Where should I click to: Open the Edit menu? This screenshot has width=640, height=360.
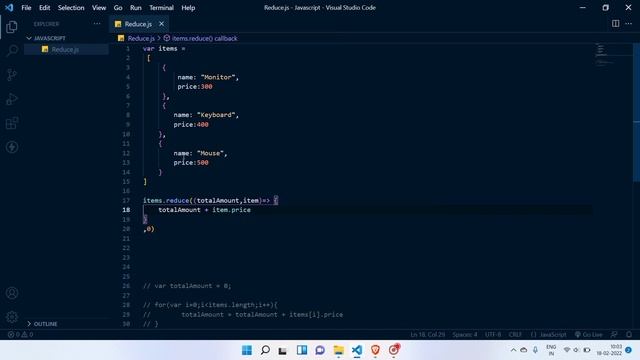pos(44,8)
